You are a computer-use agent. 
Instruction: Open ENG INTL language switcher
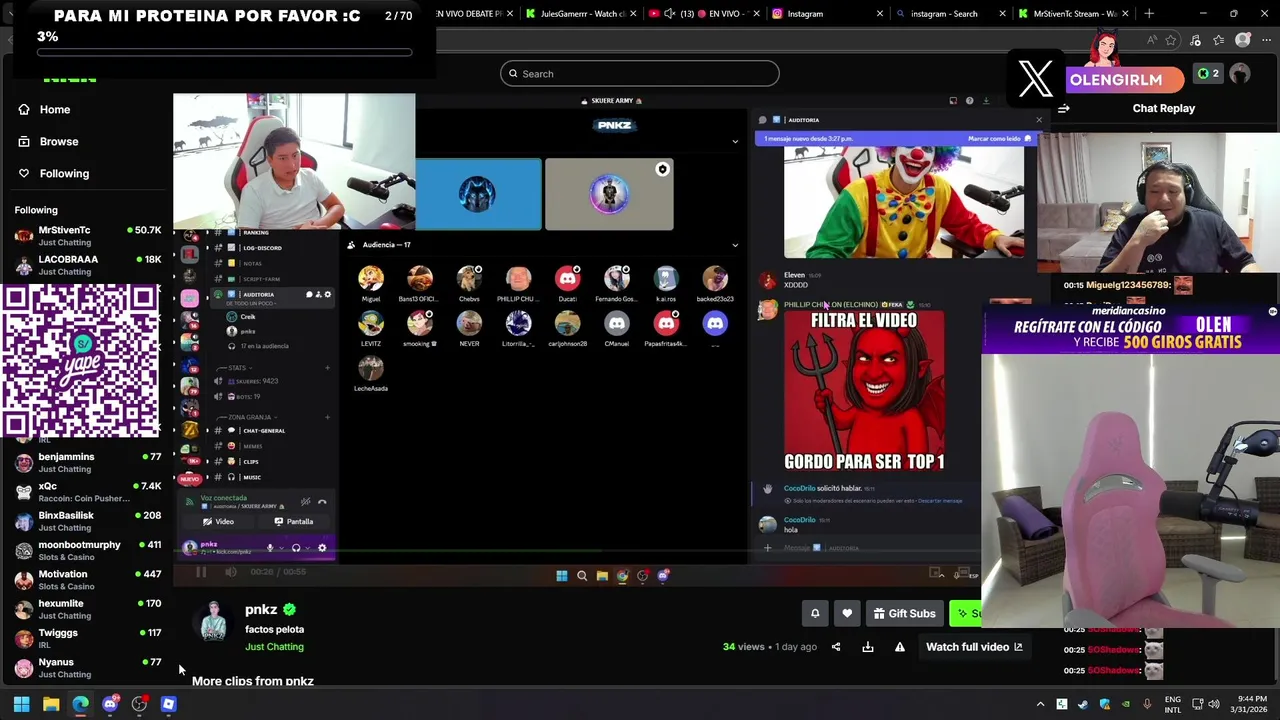pos(1173,704)
